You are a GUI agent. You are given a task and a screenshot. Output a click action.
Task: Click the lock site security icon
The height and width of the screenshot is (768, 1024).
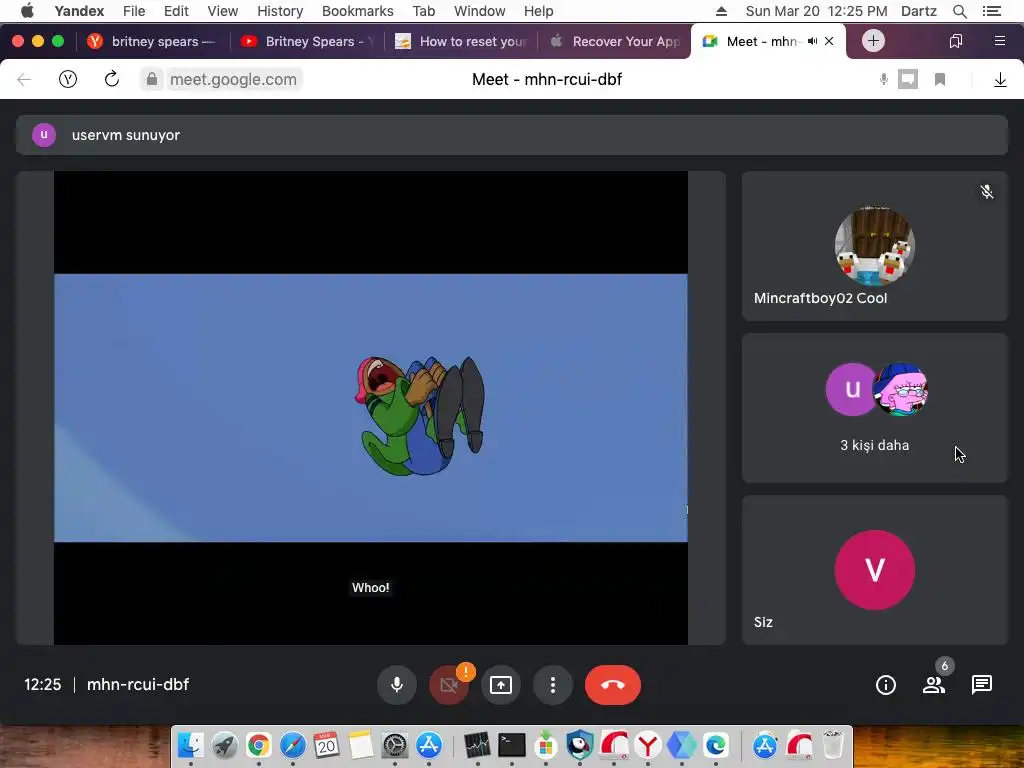pyautogui.click(x=152, y=80)
